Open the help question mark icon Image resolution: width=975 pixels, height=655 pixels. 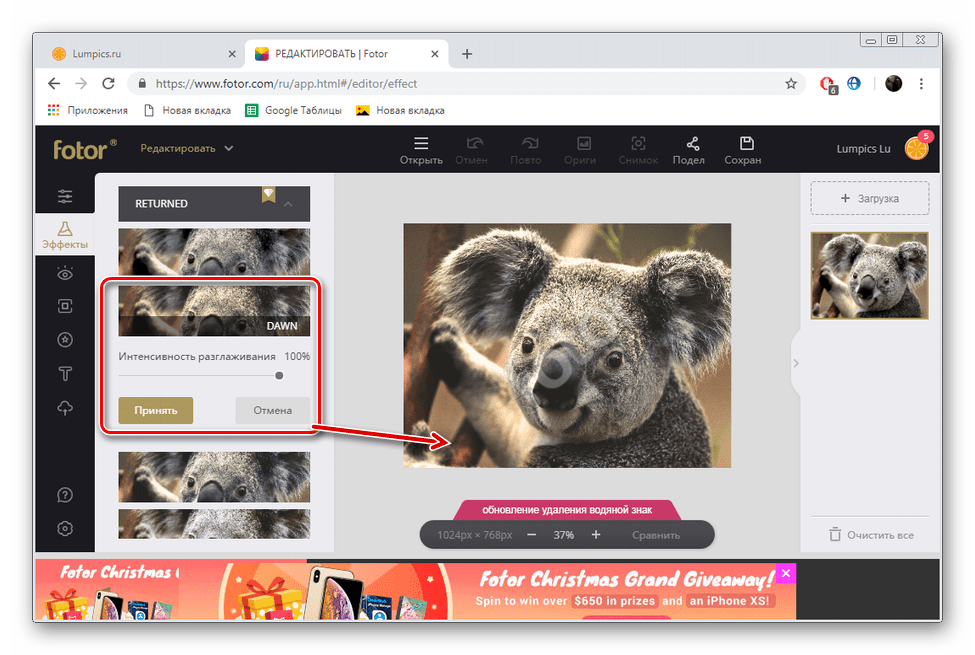pos(65,495)
